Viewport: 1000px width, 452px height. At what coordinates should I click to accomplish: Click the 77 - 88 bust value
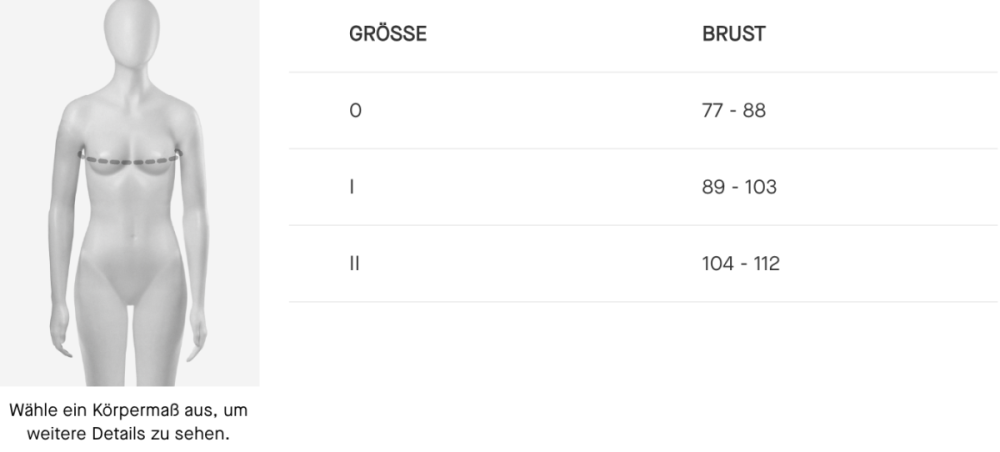(x=735, y=111)
